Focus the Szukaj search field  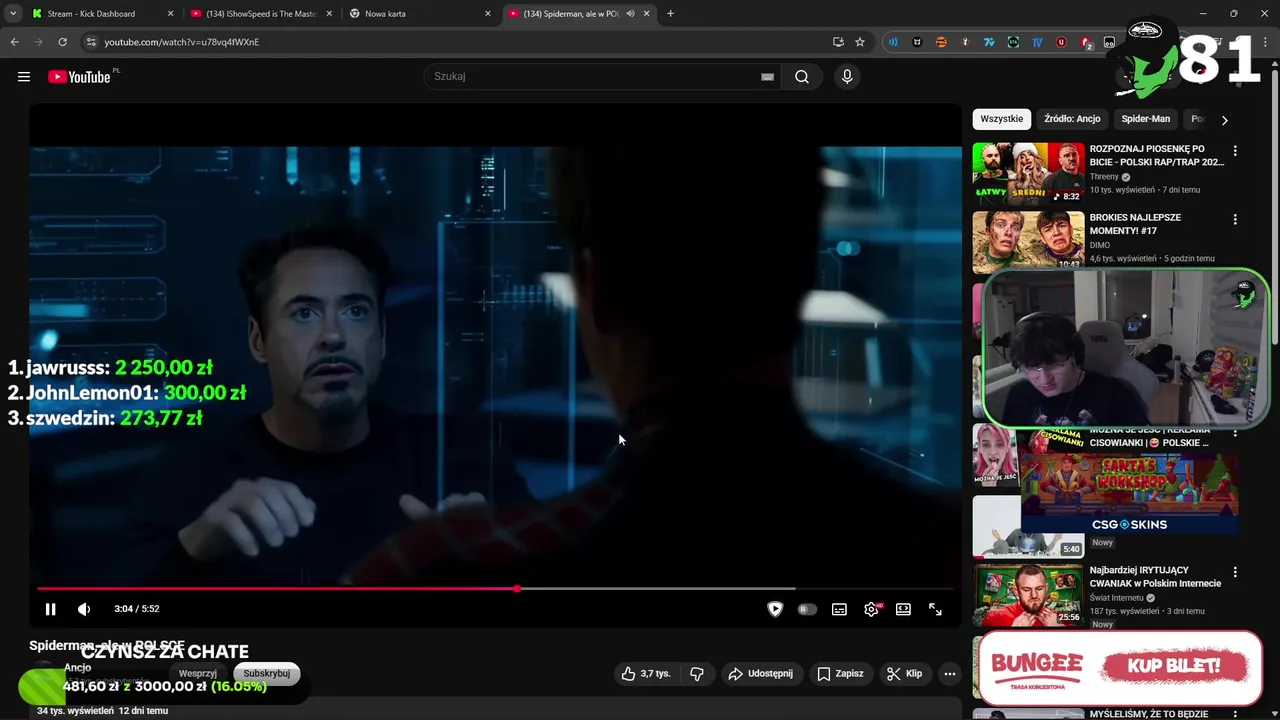600,77
